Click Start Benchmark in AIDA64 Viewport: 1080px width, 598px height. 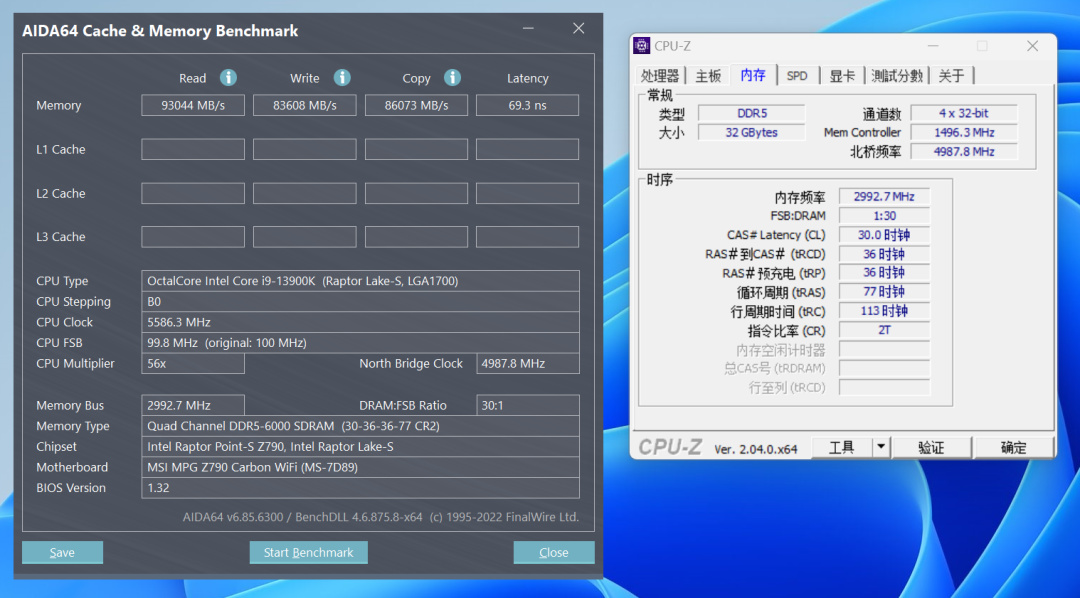tap(308, 553)
